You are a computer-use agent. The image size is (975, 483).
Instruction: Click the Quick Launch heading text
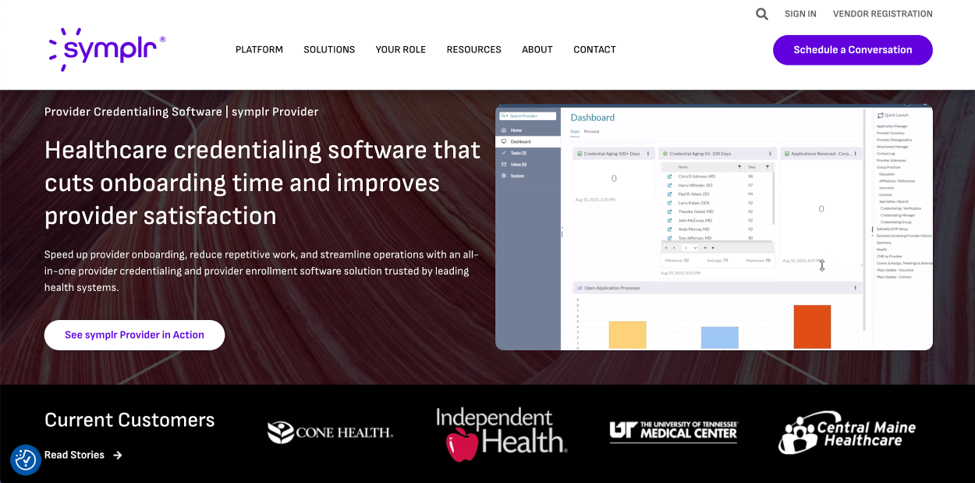[896, 115]
